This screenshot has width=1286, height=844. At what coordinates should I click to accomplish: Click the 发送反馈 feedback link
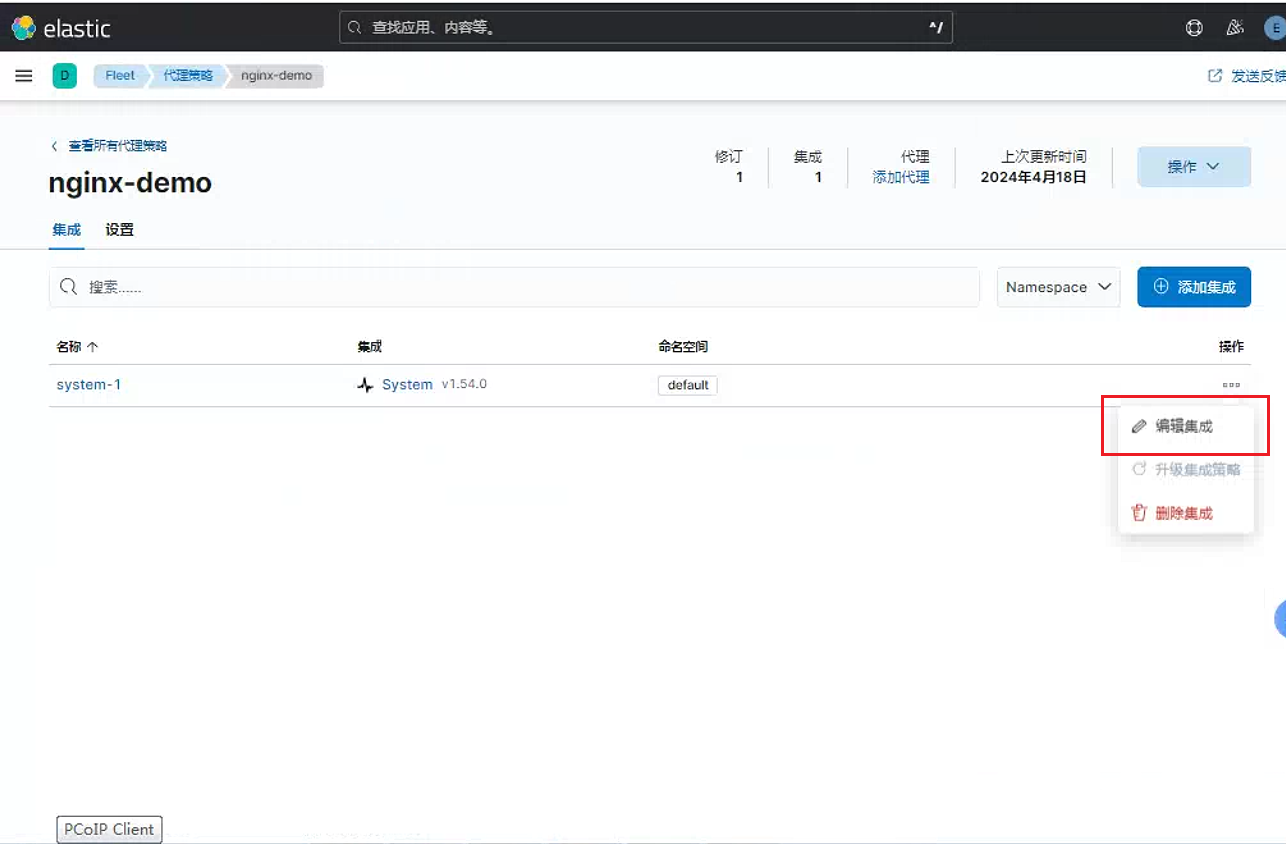coord(1247,76)
